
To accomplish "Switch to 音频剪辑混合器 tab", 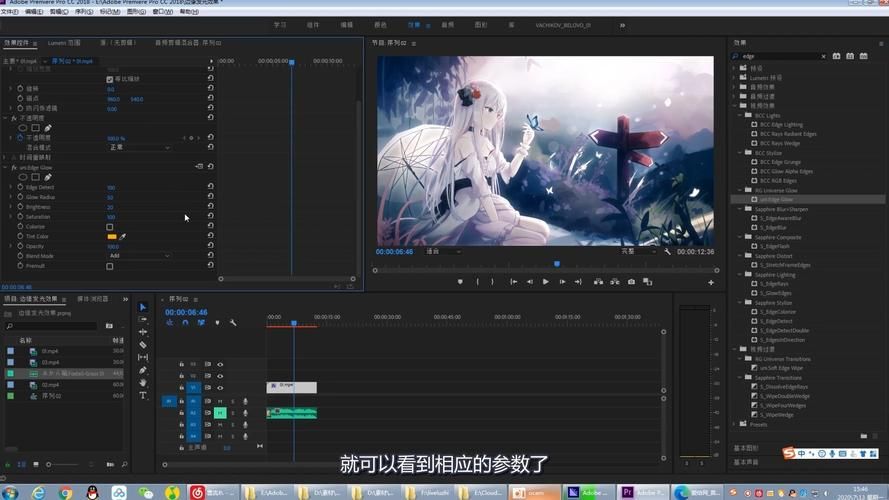I will tap(188, 43).
